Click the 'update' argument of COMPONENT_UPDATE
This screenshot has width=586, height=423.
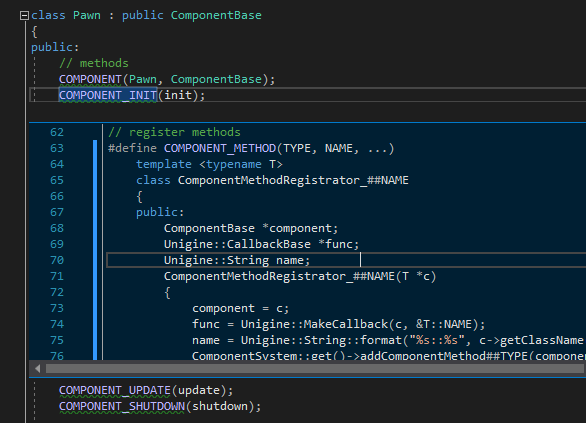(x=199, y=390)
